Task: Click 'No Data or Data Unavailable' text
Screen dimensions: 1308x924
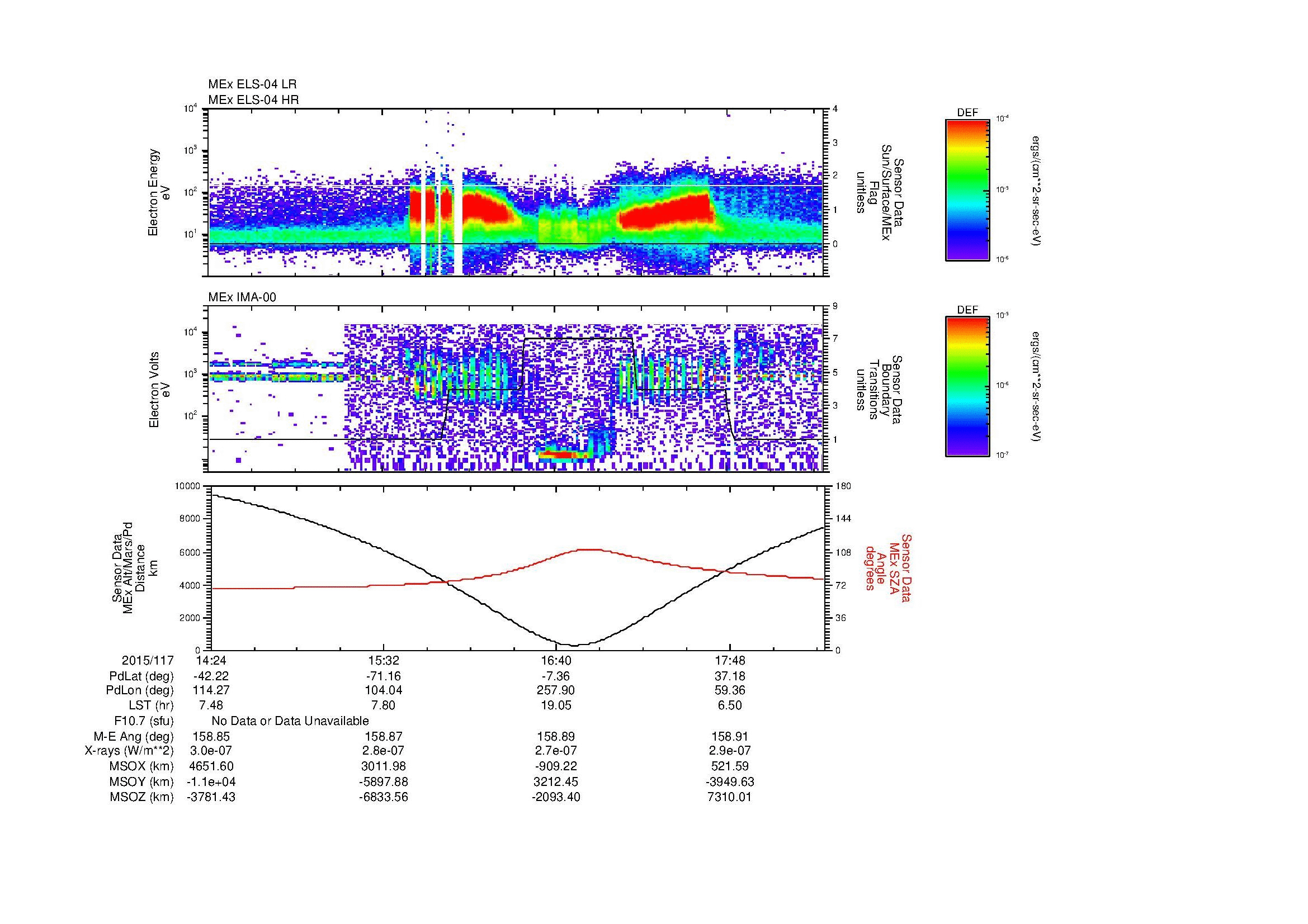Action: pos(290,721)
